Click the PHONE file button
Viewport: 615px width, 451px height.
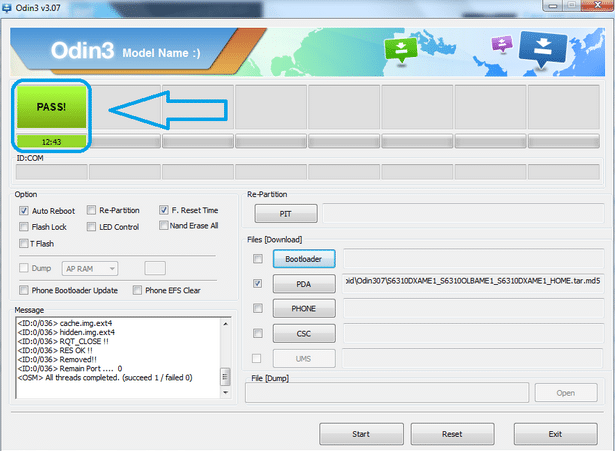(x=304, y=309)
